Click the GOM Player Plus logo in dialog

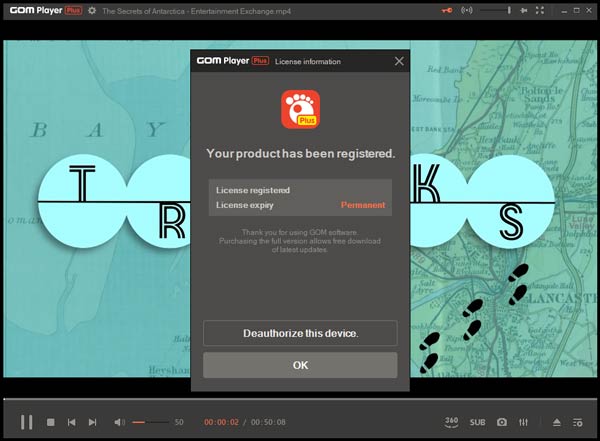click(x=300, y=109)
